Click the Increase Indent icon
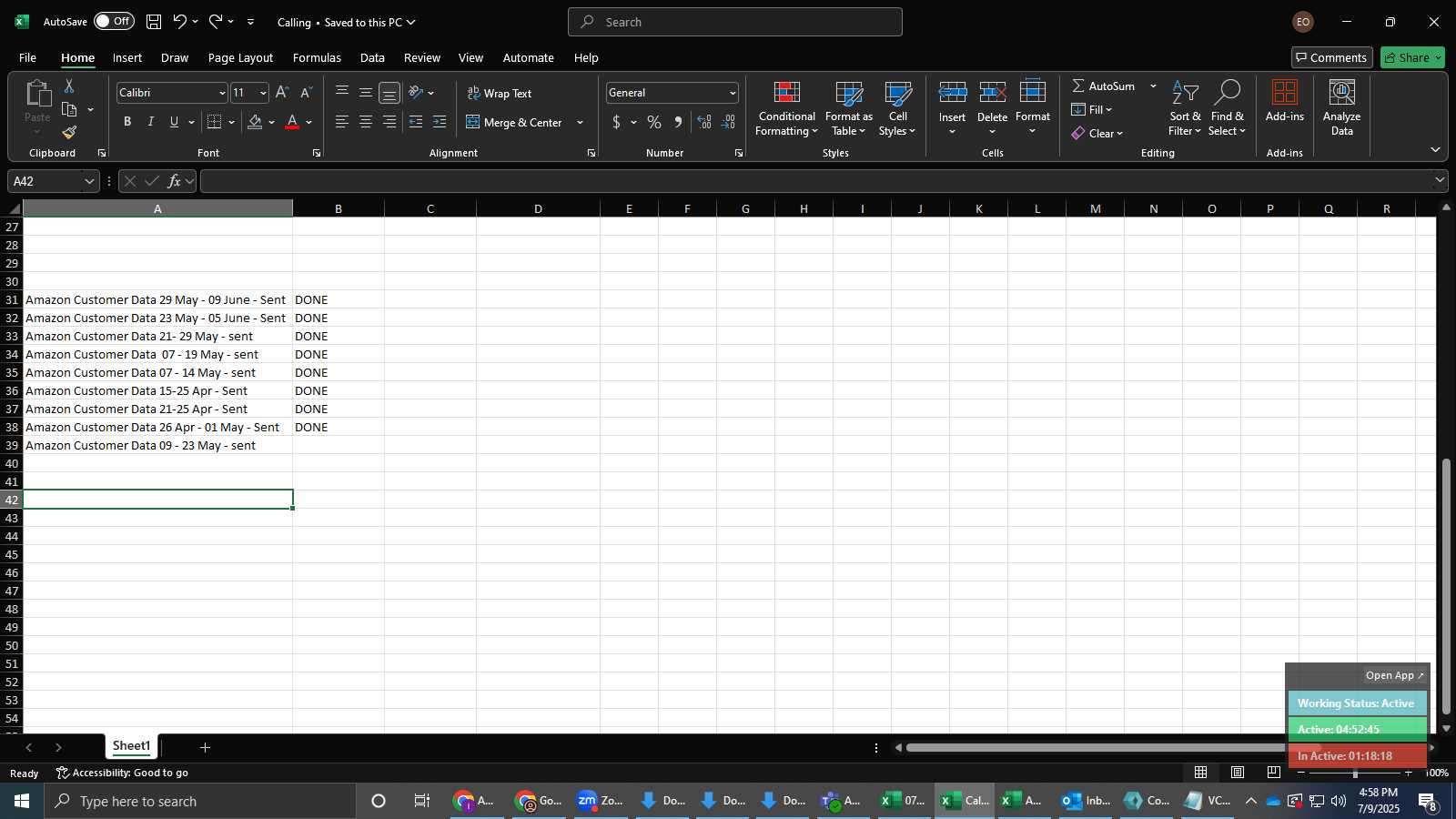The image size is (1456, 819). tap(440, 122)
